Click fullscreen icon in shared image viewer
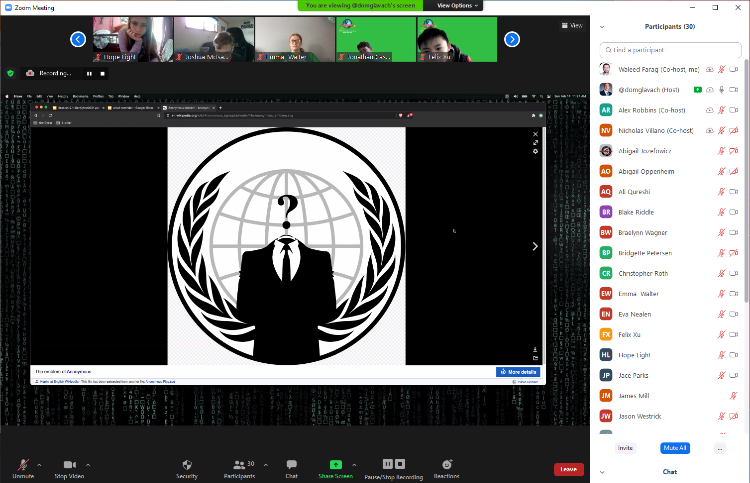Viewport: 750px width, 483px height. point(535,143)
